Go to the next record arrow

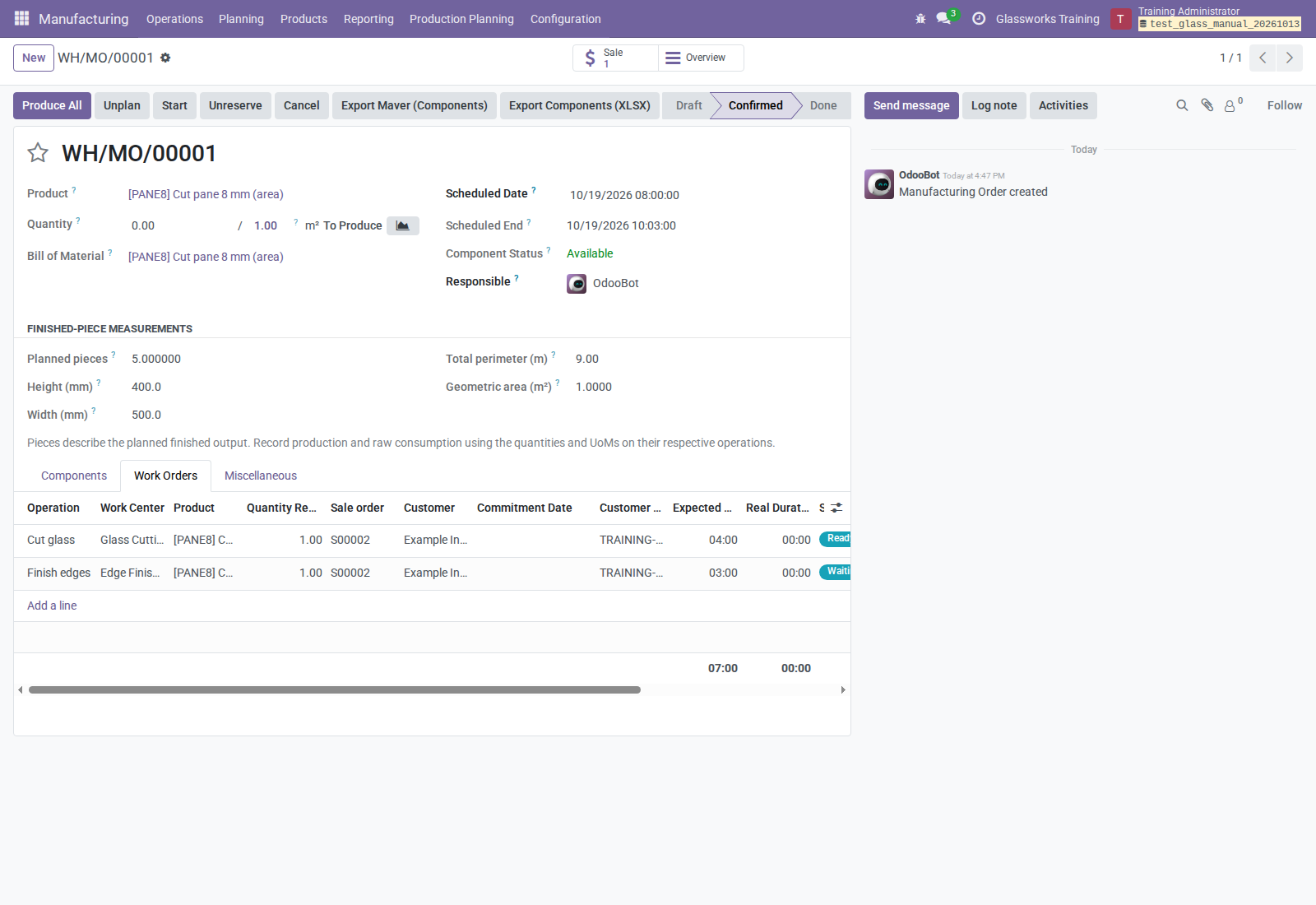tap(1290, 58)
